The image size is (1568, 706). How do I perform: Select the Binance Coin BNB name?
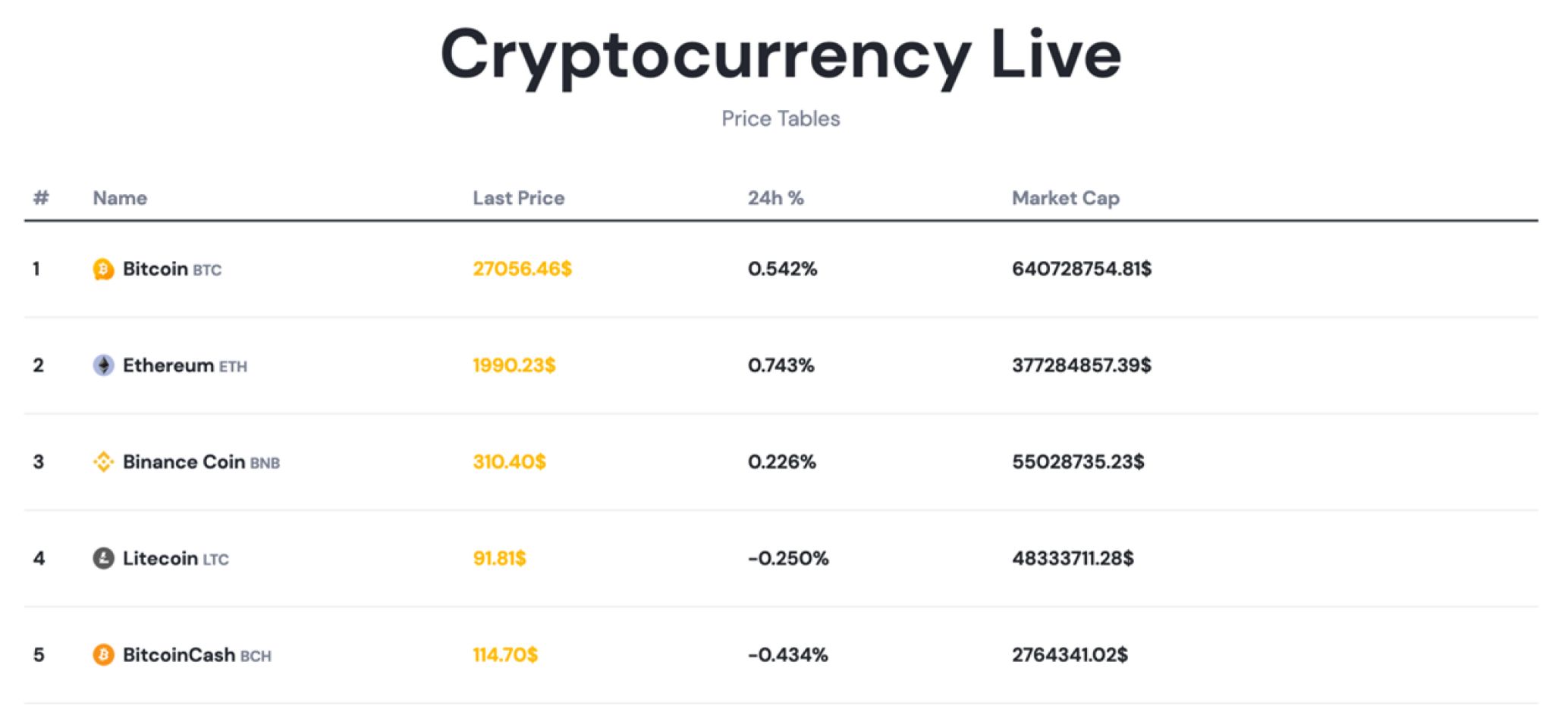(201, 462)
